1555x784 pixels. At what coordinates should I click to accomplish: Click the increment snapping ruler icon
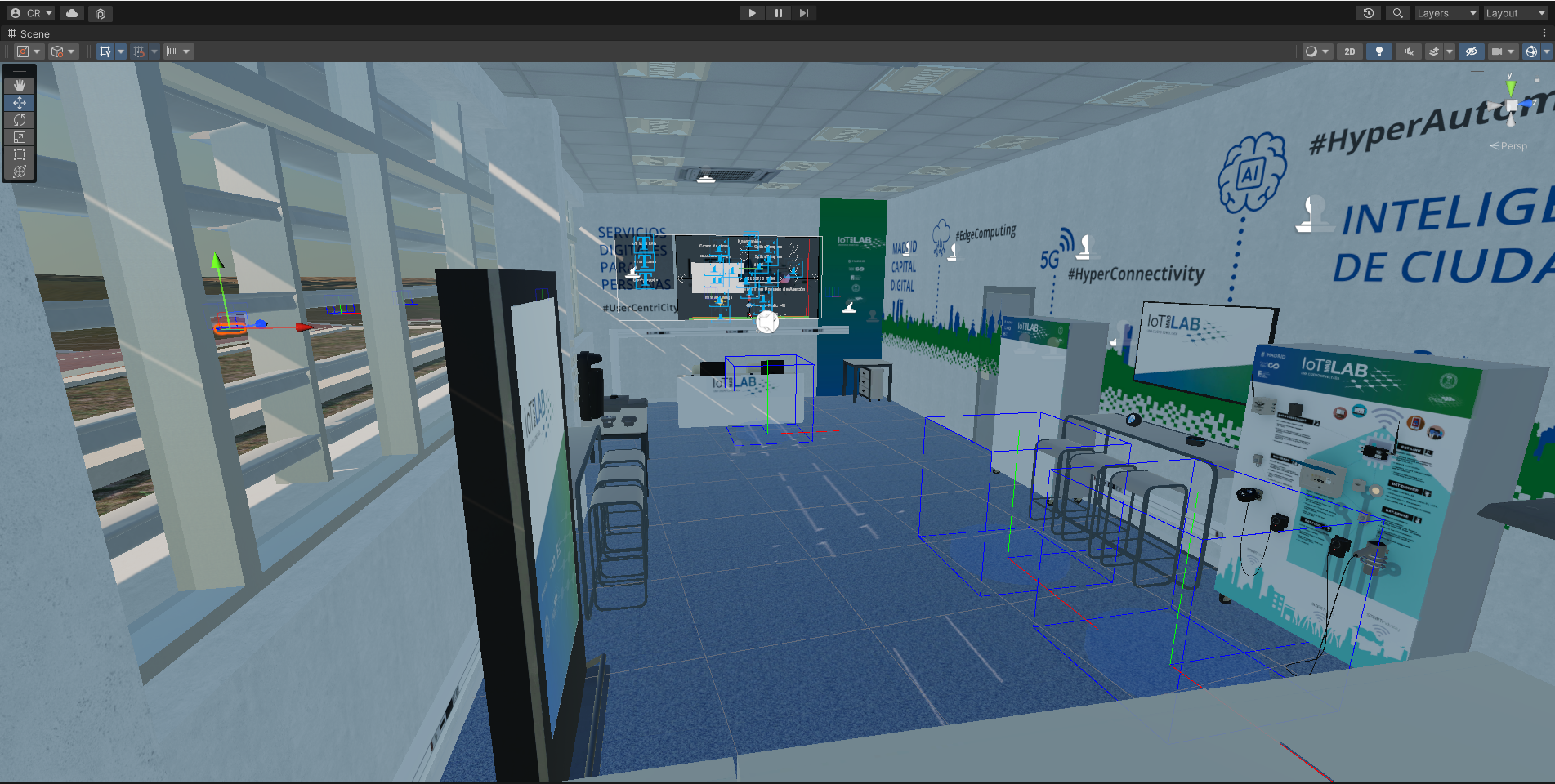click(x=172, y=51)
